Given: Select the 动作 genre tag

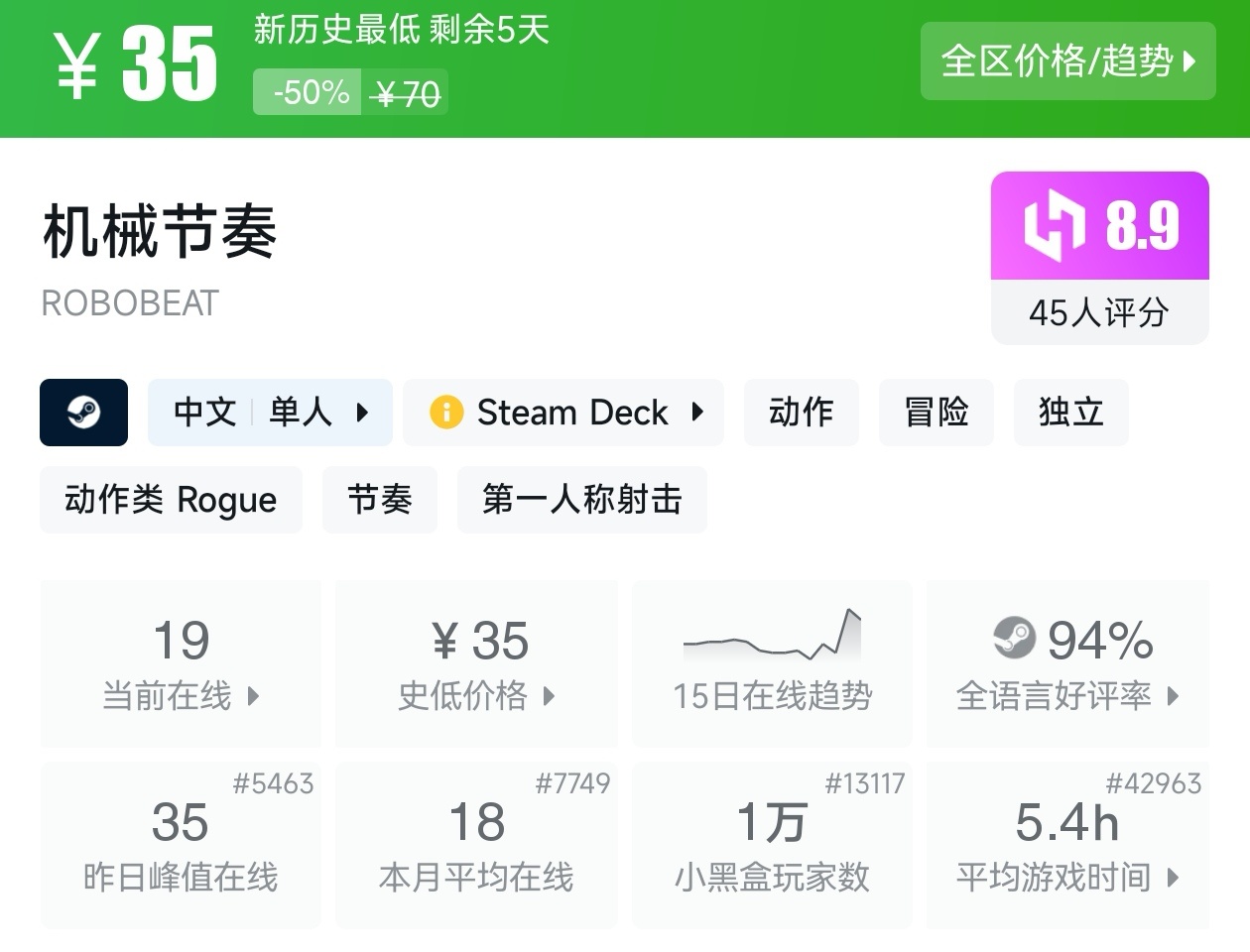Looking at the screenshot, I should 801,413.
